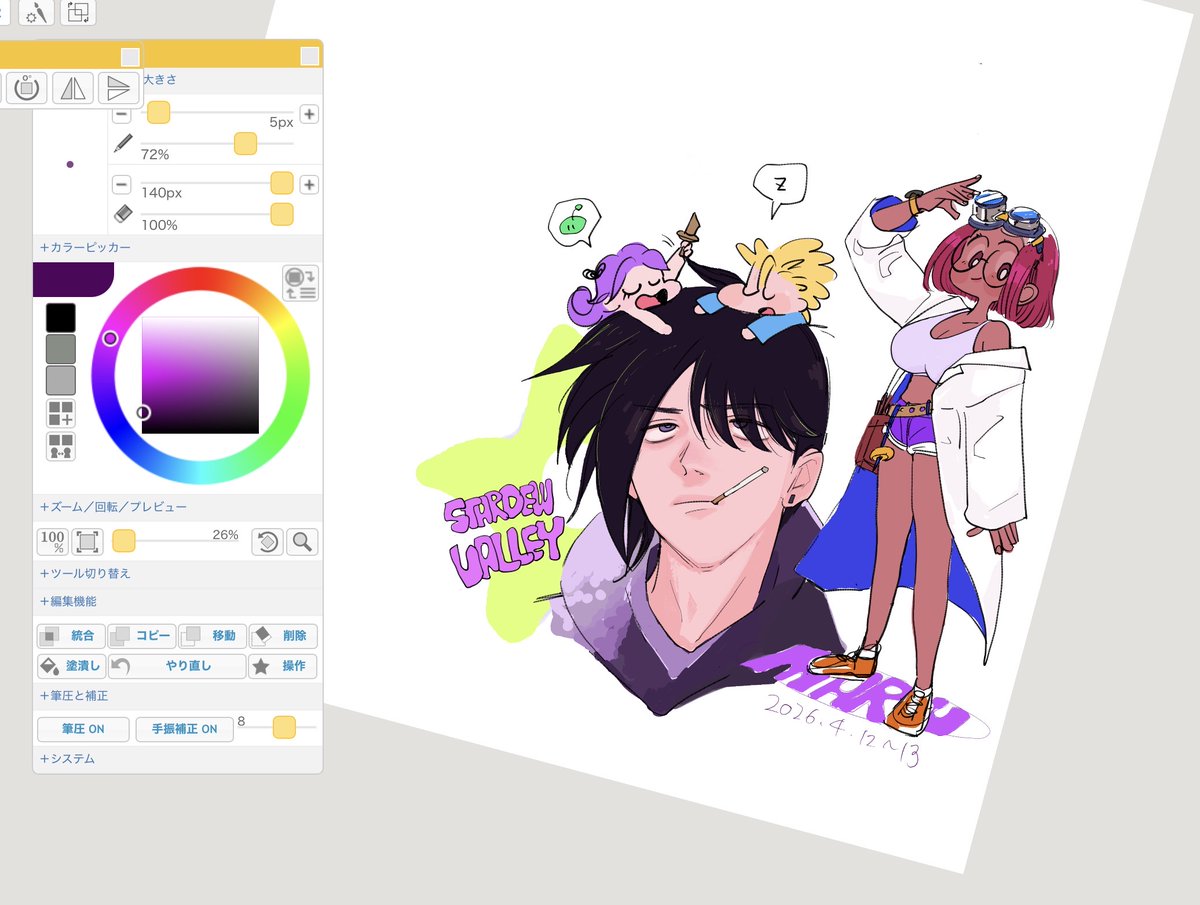Viewport: 1200px width, 905px height.
Task: Adjust the stabilizer strength slider at 8
Action: pos(284,728)
